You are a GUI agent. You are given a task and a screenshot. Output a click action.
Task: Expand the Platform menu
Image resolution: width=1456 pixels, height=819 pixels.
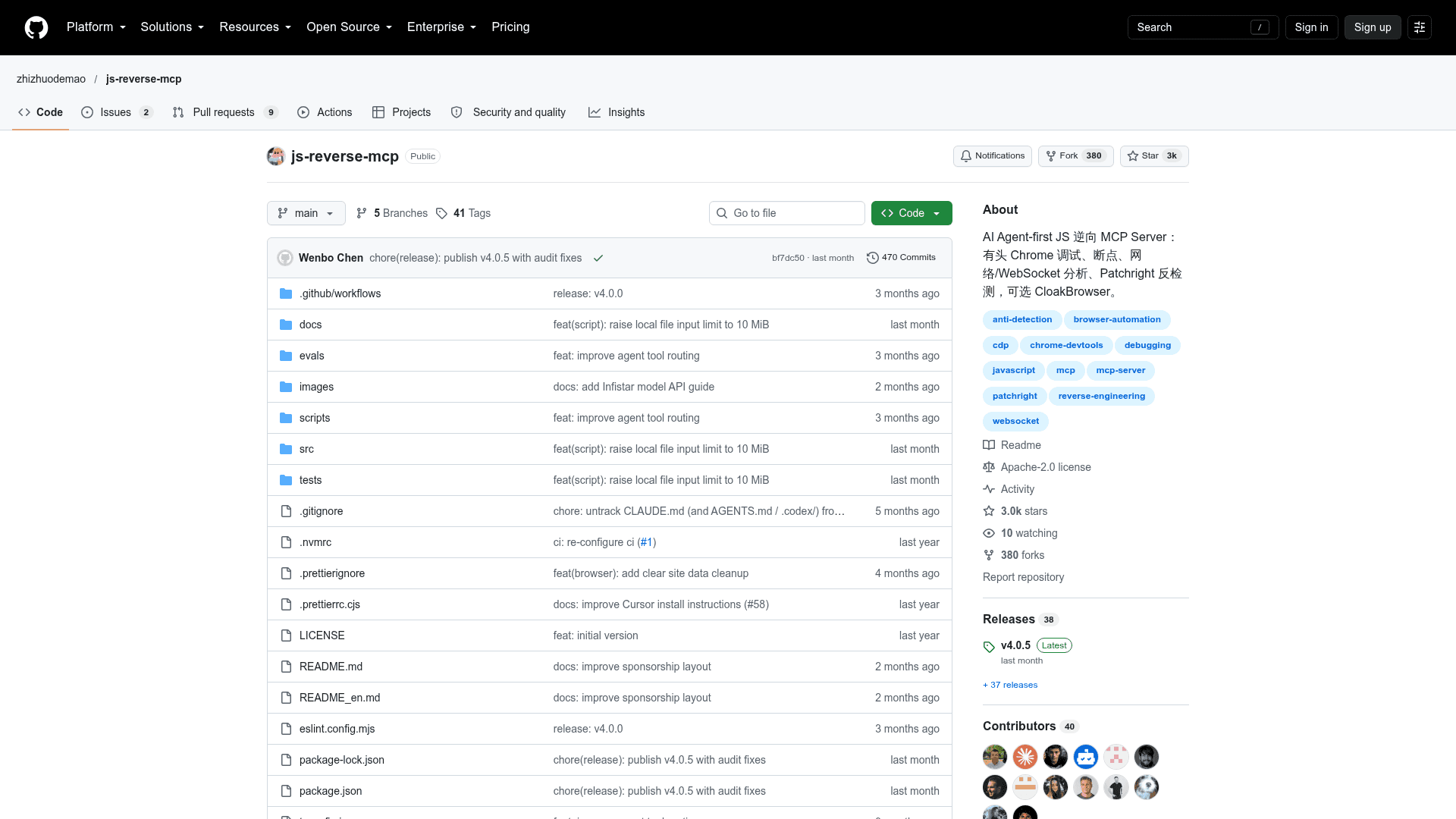(x=96, y=27)
